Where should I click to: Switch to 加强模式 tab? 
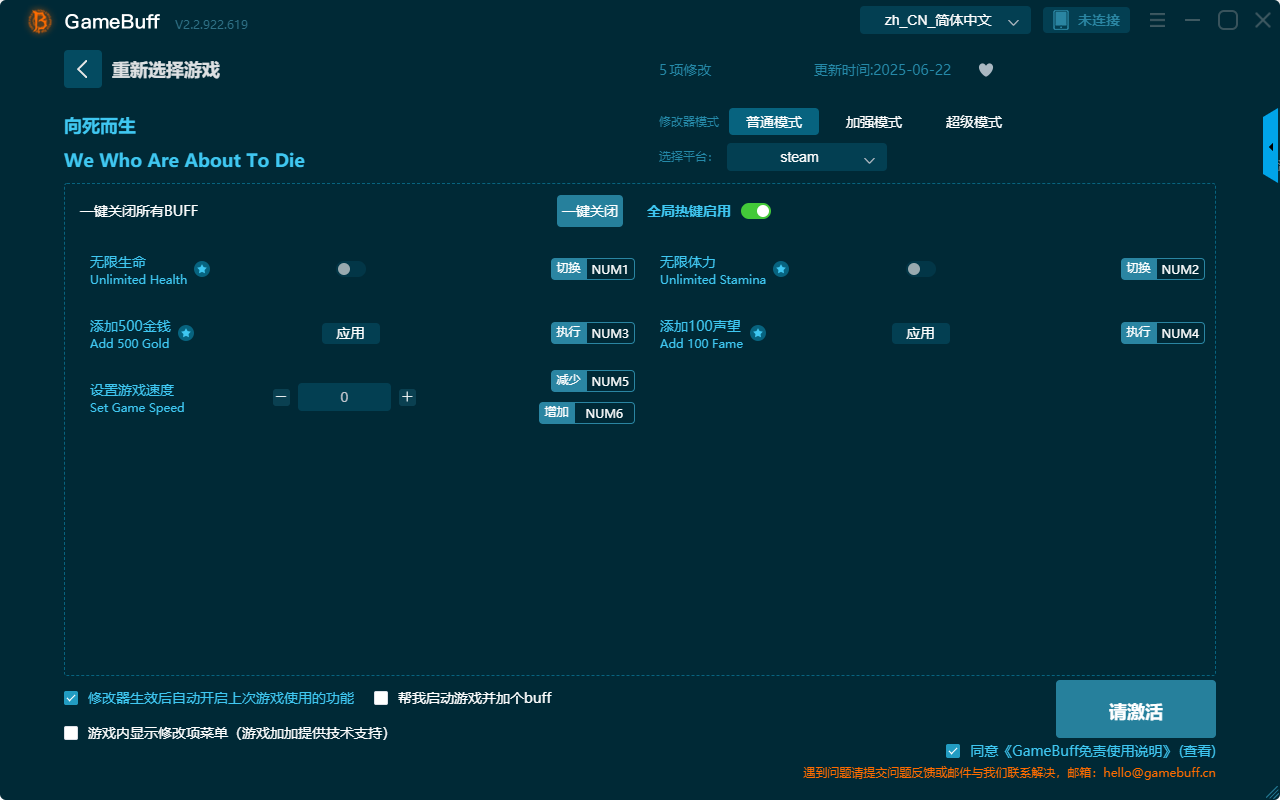click(875, 122)
